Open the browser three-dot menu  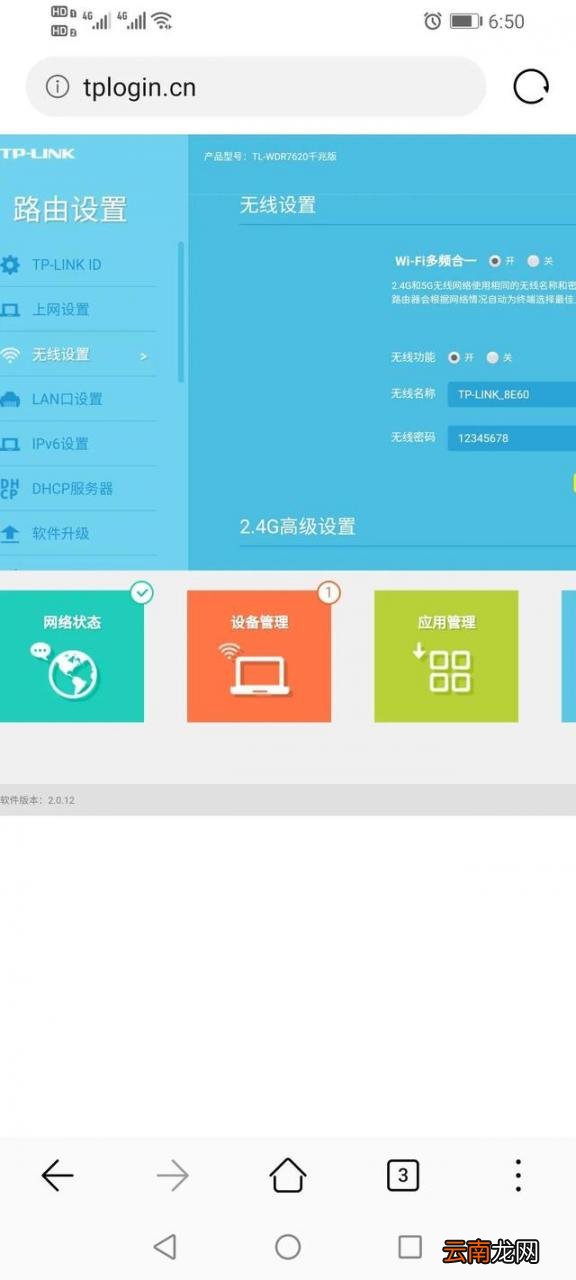[518, 1176]
